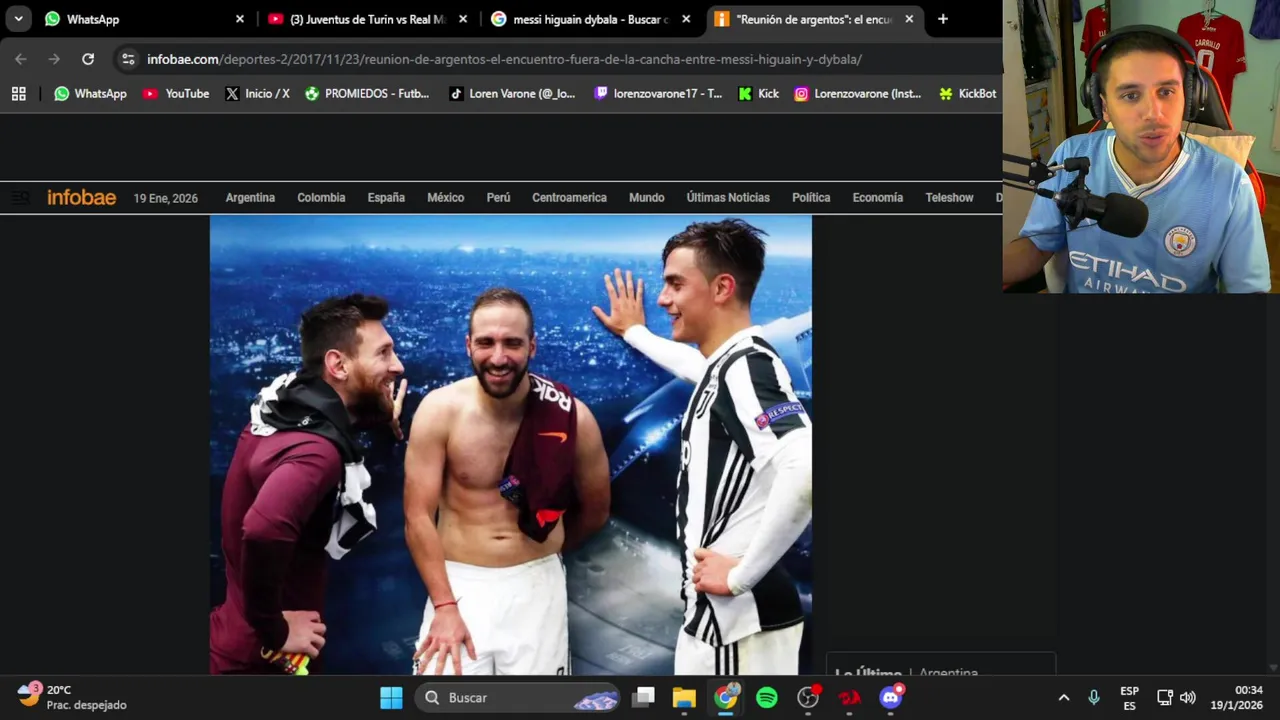
Task: Open the Lorenzovarone Instagram bookmark
Action: [x=858, y=93]
